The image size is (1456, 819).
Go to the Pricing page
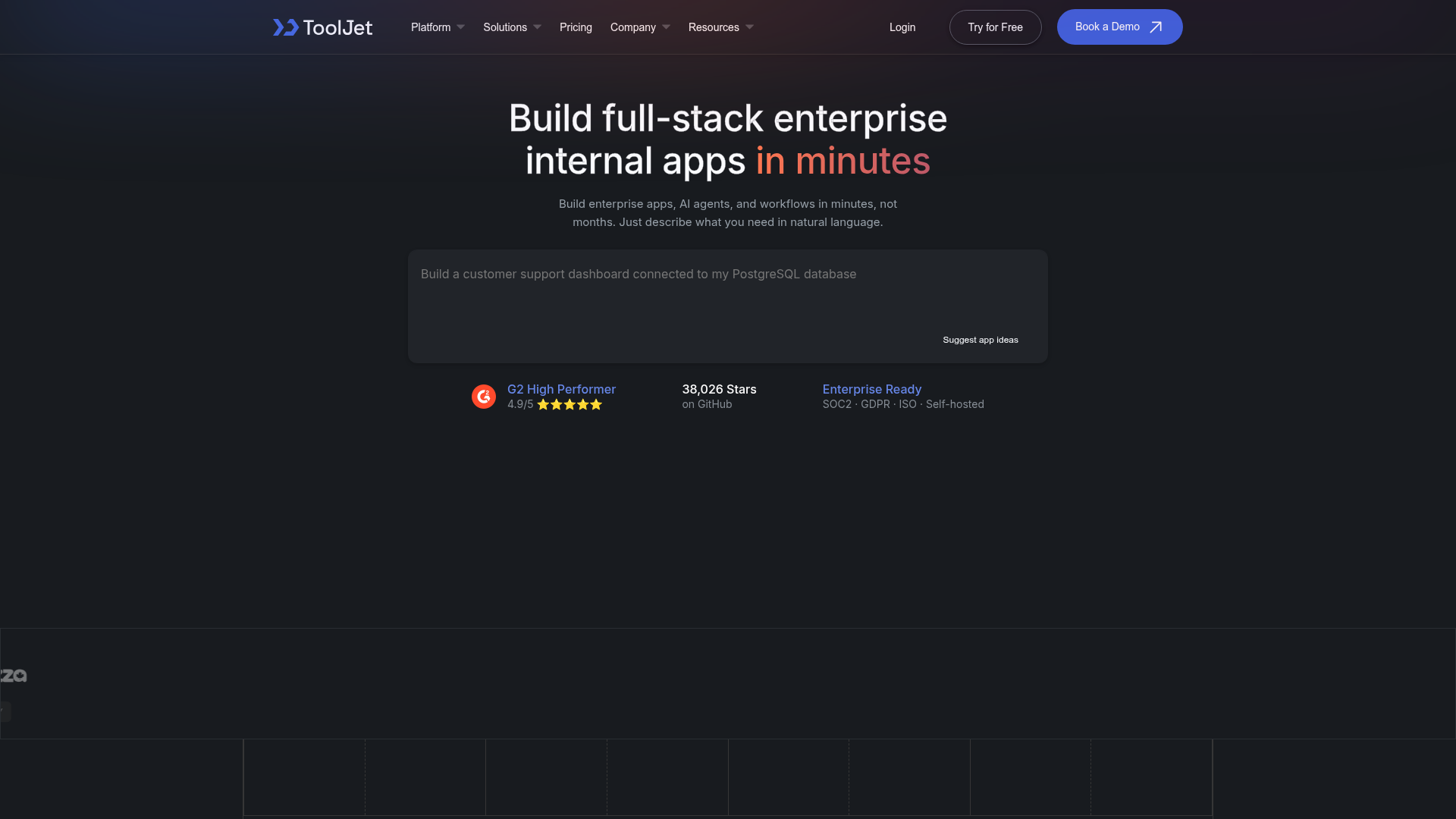tap(576, 27)
